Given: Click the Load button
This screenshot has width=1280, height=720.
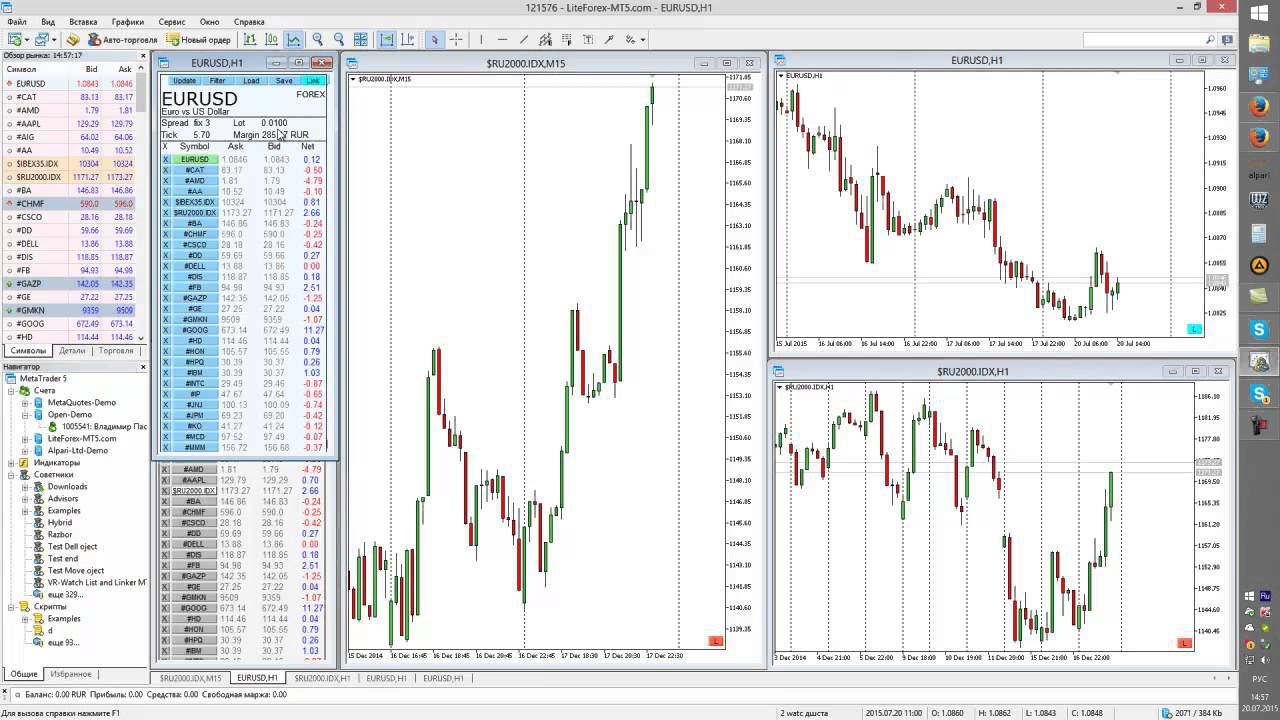Looking at the screenshot, I should [x=251, y=81].
